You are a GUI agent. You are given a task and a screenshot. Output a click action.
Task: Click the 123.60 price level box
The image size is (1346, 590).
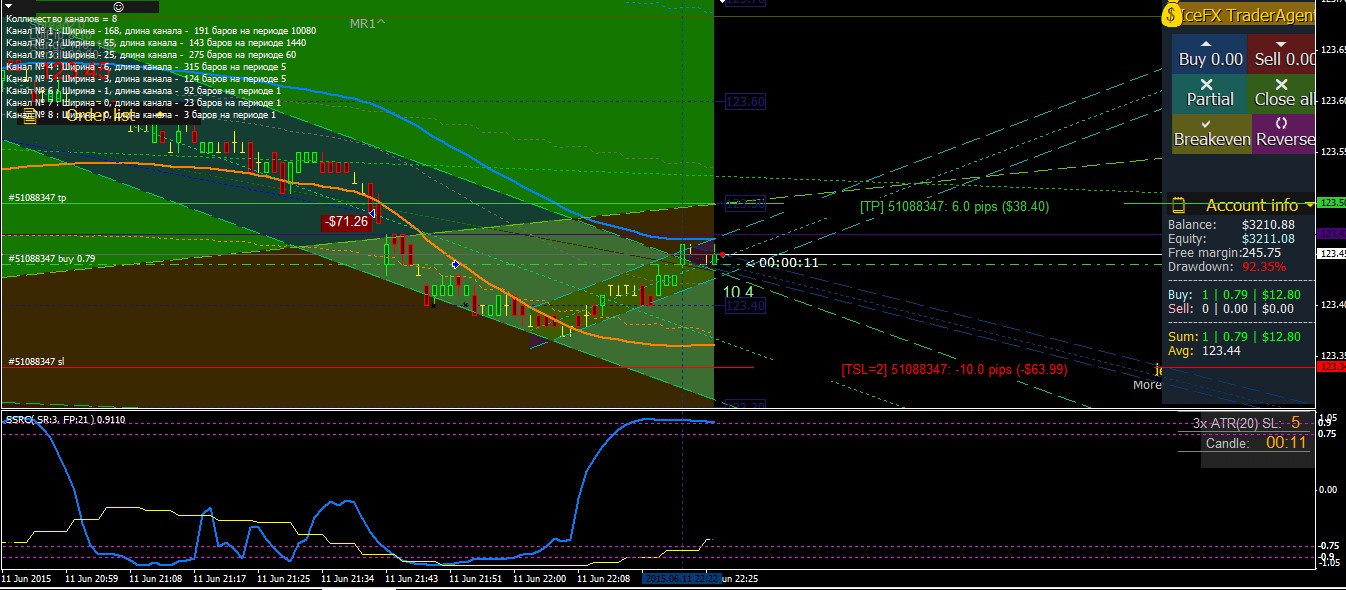click(x=745, y=101)
